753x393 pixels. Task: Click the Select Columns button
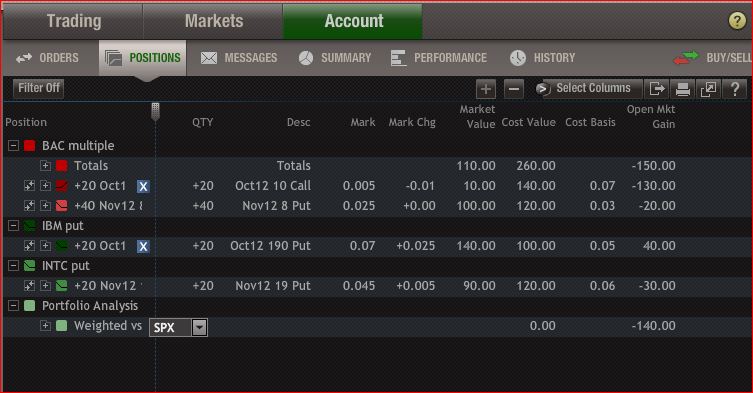[588, 88]
